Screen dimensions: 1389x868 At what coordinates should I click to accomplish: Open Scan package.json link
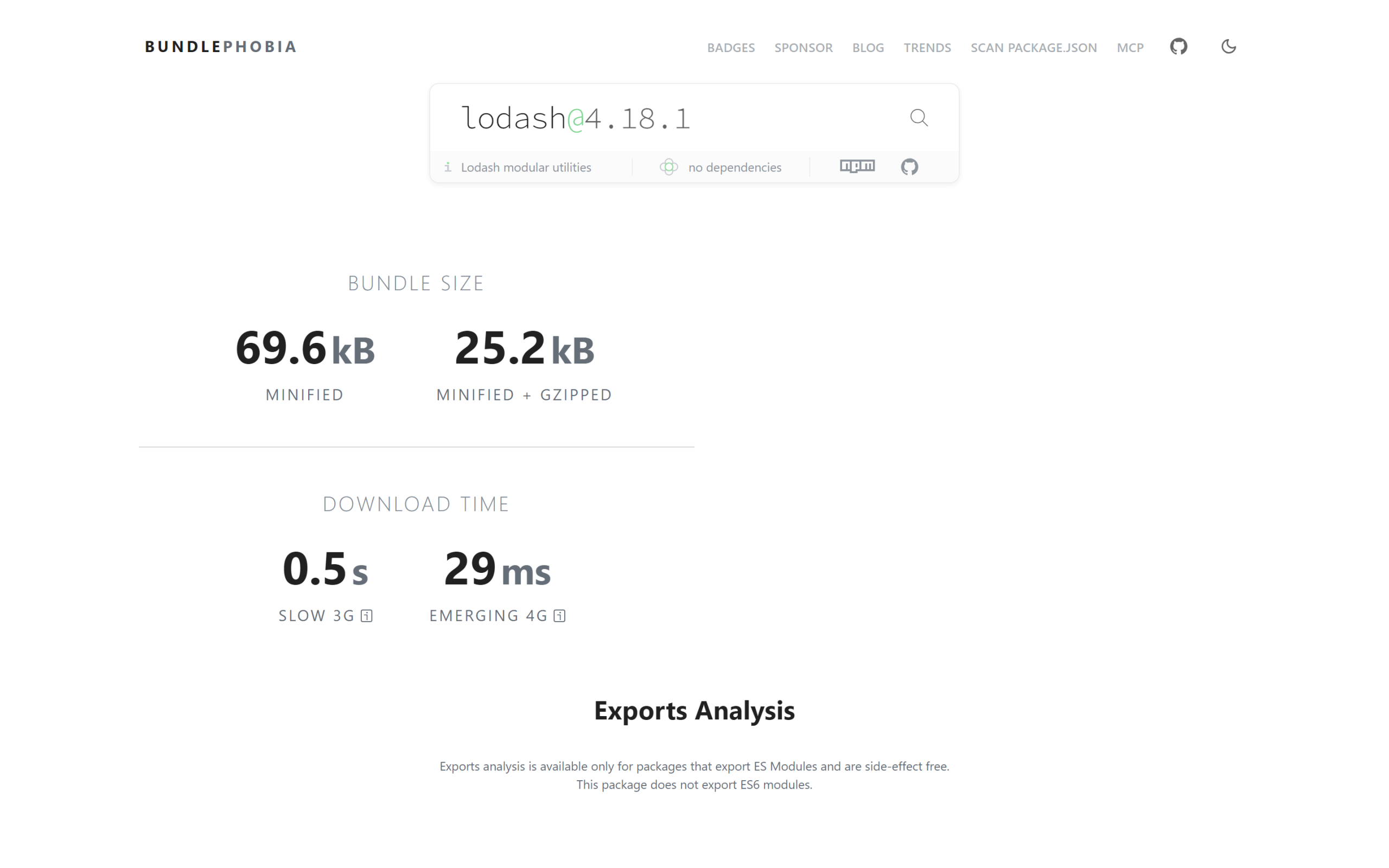point(1033,48)
